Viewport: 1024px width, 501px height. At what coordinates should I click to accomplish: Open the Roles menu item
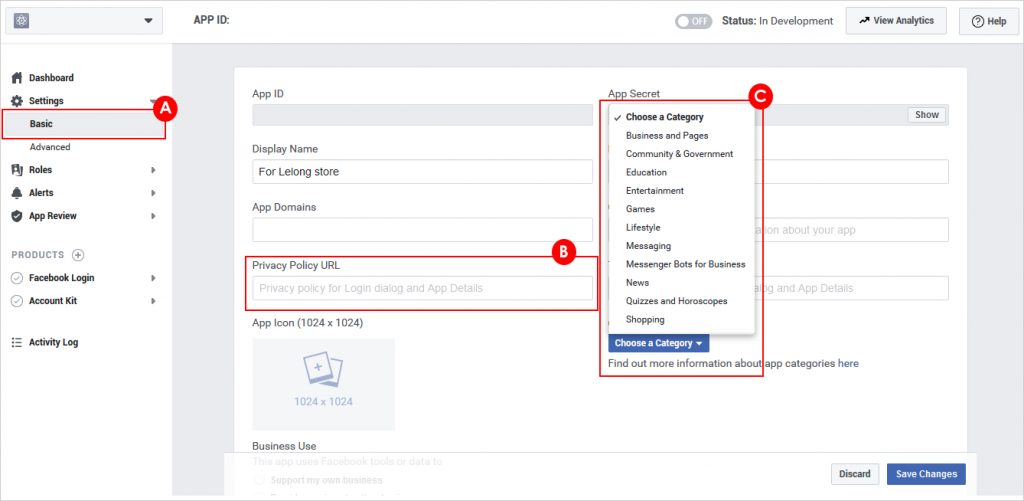click(40, 170)
